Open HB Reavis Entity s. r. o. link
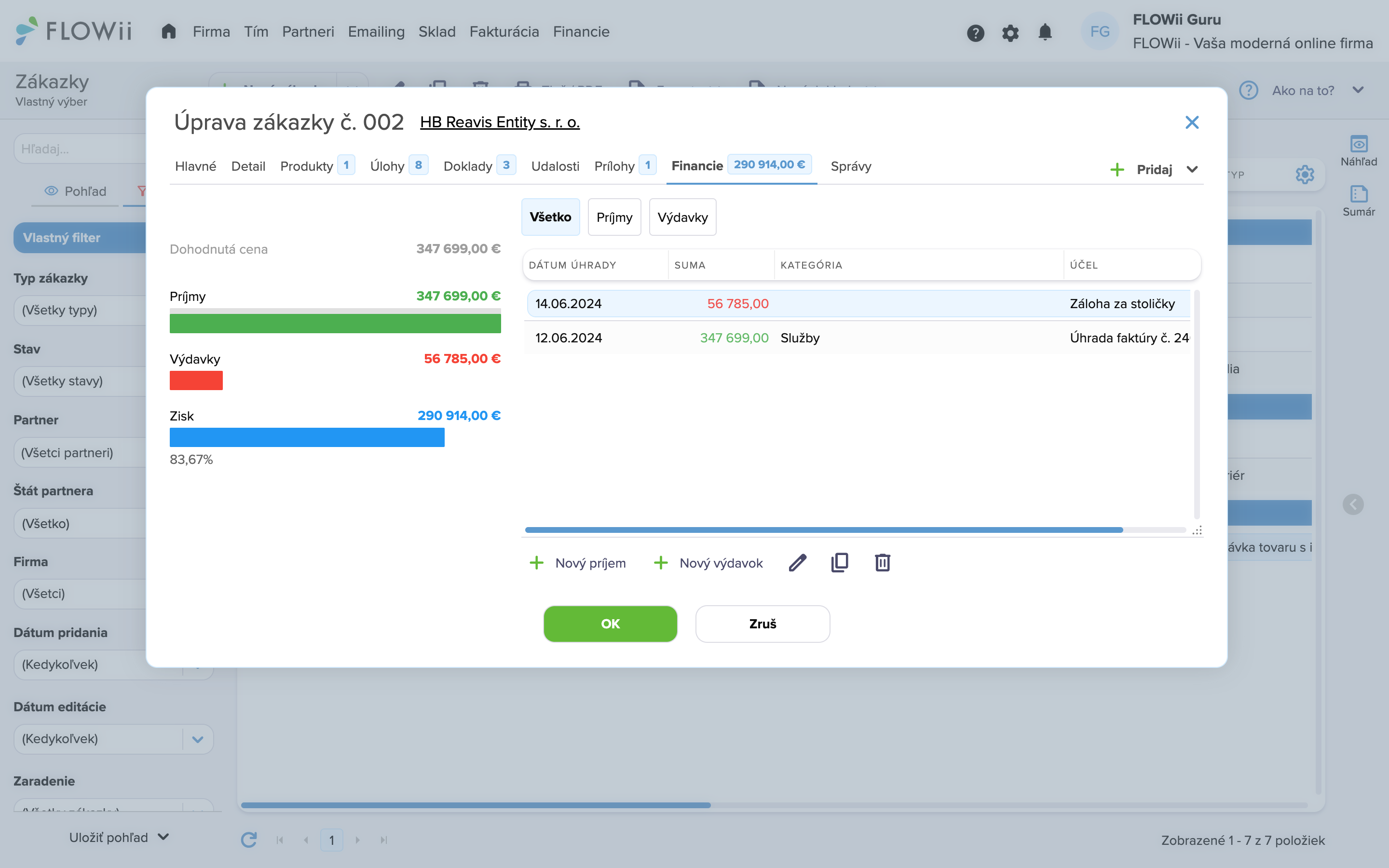The image size is (1389, 868). (x=500, y=122)
